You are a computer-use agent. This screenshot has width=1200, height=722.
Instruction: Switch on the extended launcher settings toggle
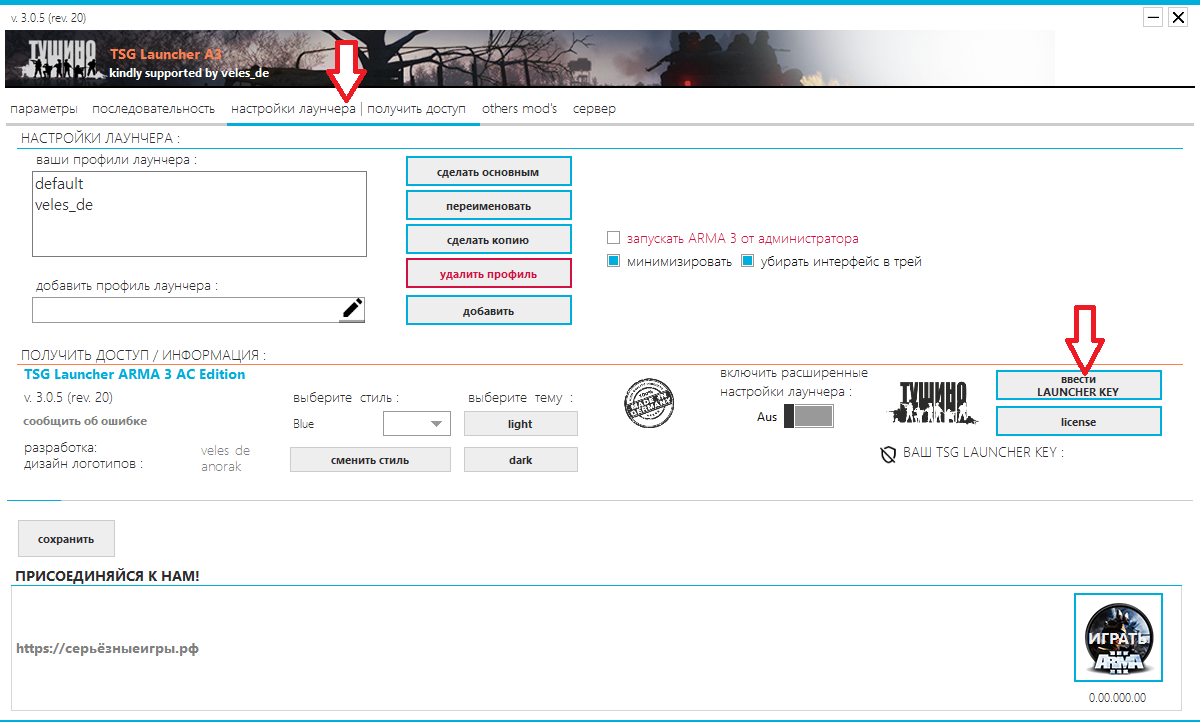(808, 417)
